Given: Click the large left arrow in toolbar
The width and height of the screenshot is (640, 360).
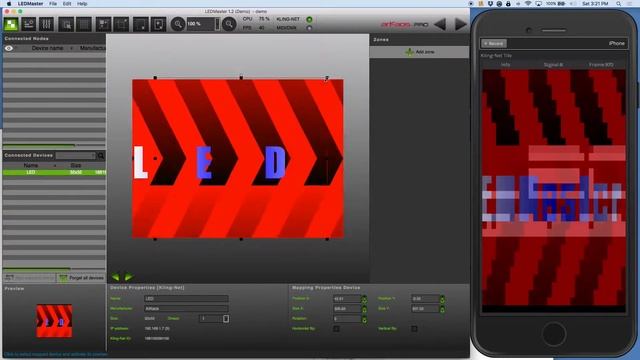Looking at the screenshot, I should (440, 24).
